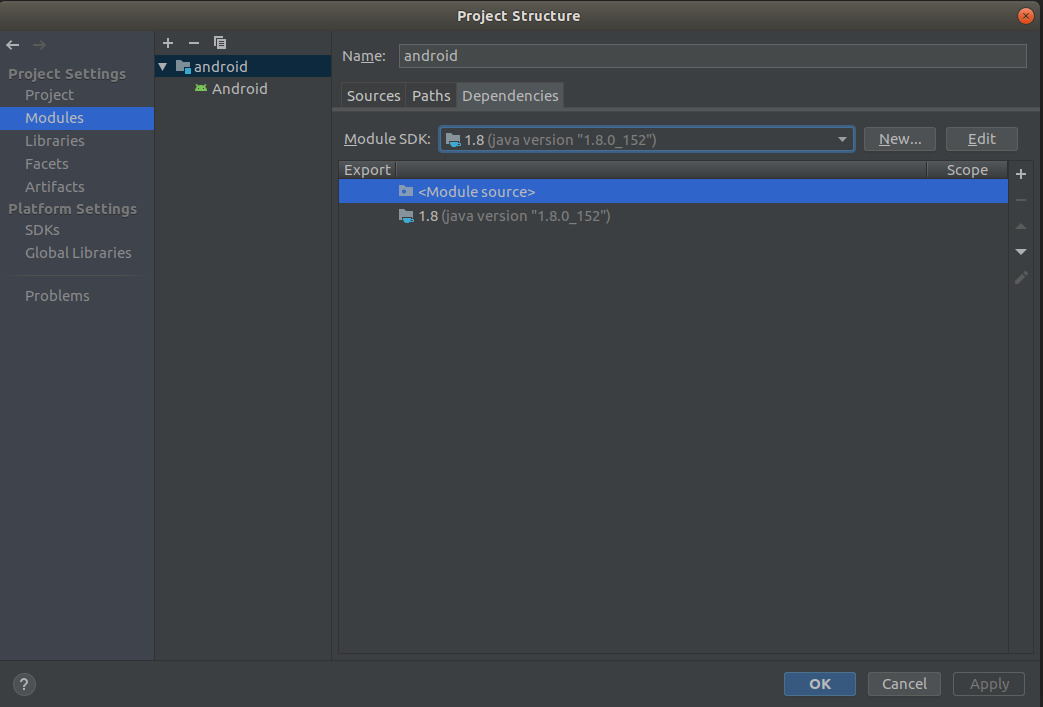Click the remove module minus icon
This screenshot has width=1043, height=707.
point(194,43)
